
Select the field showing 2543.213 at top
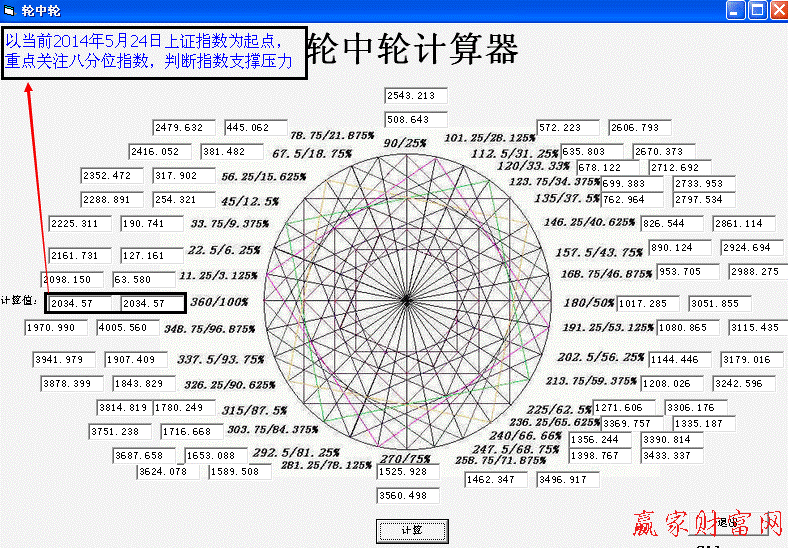416,96
